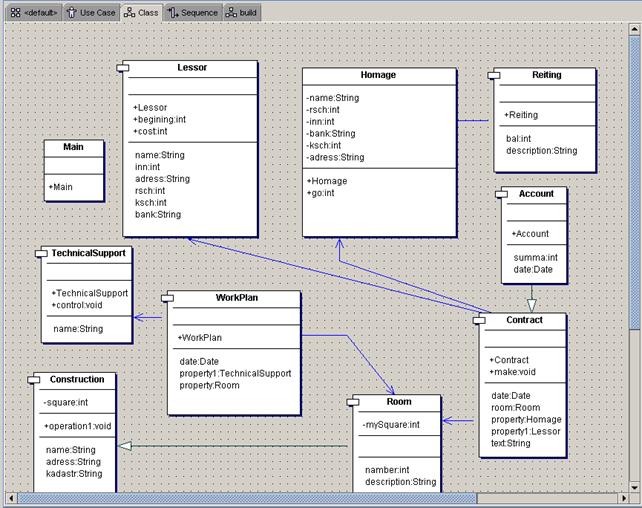Select the Main class box
Screen dimensions: 642x508
point(73,170)
